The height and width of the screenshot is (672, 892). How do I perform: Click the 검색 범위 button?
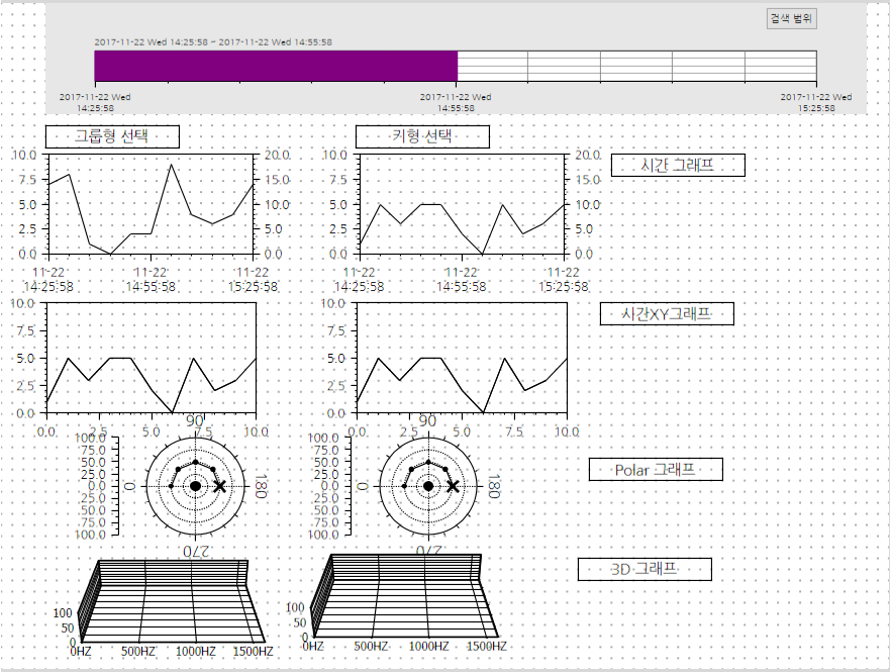(x=791, y=18)
